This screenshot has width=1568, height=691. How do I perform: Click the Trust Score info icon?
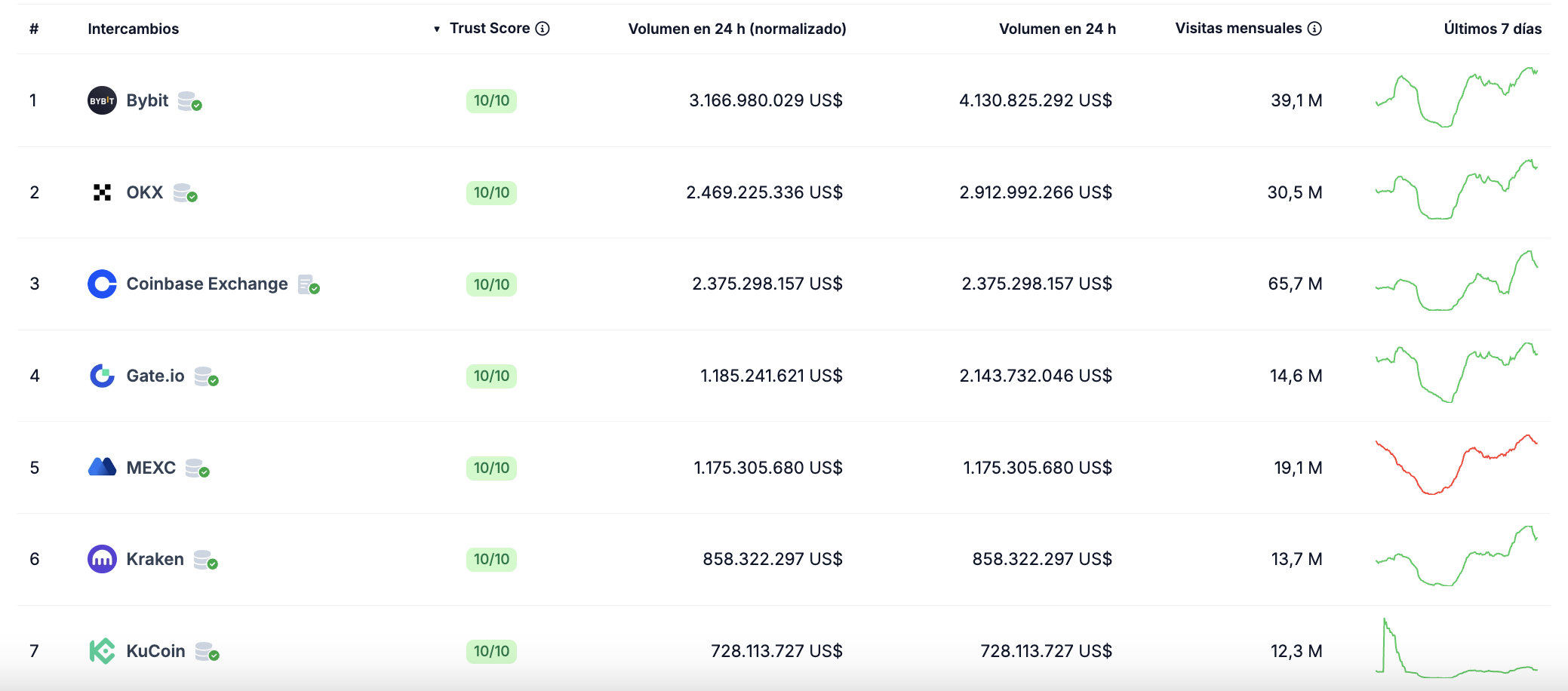point(543,29)
